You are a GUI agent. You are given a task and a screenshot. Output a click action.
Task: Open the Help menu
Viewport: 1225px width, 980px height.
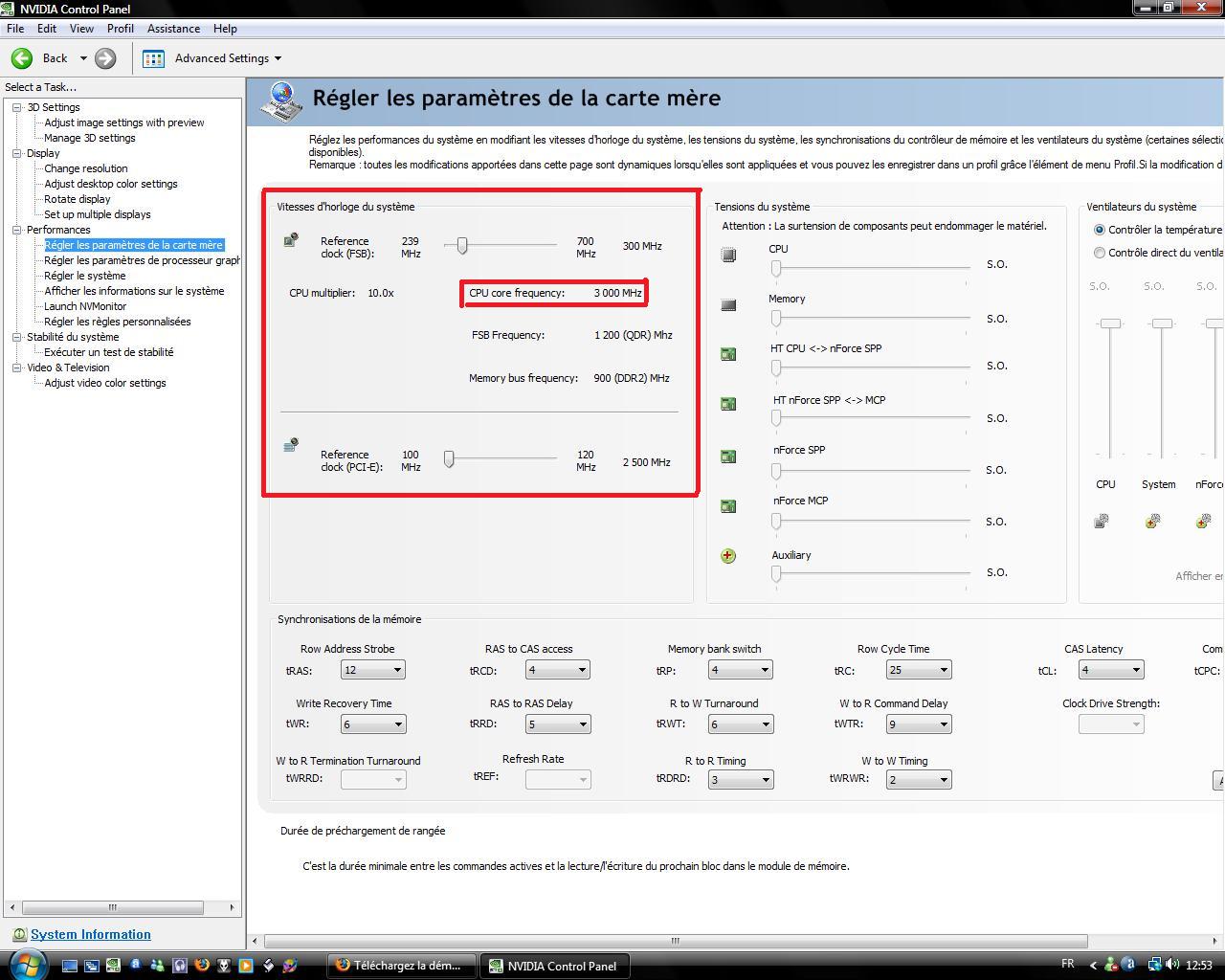225,29
